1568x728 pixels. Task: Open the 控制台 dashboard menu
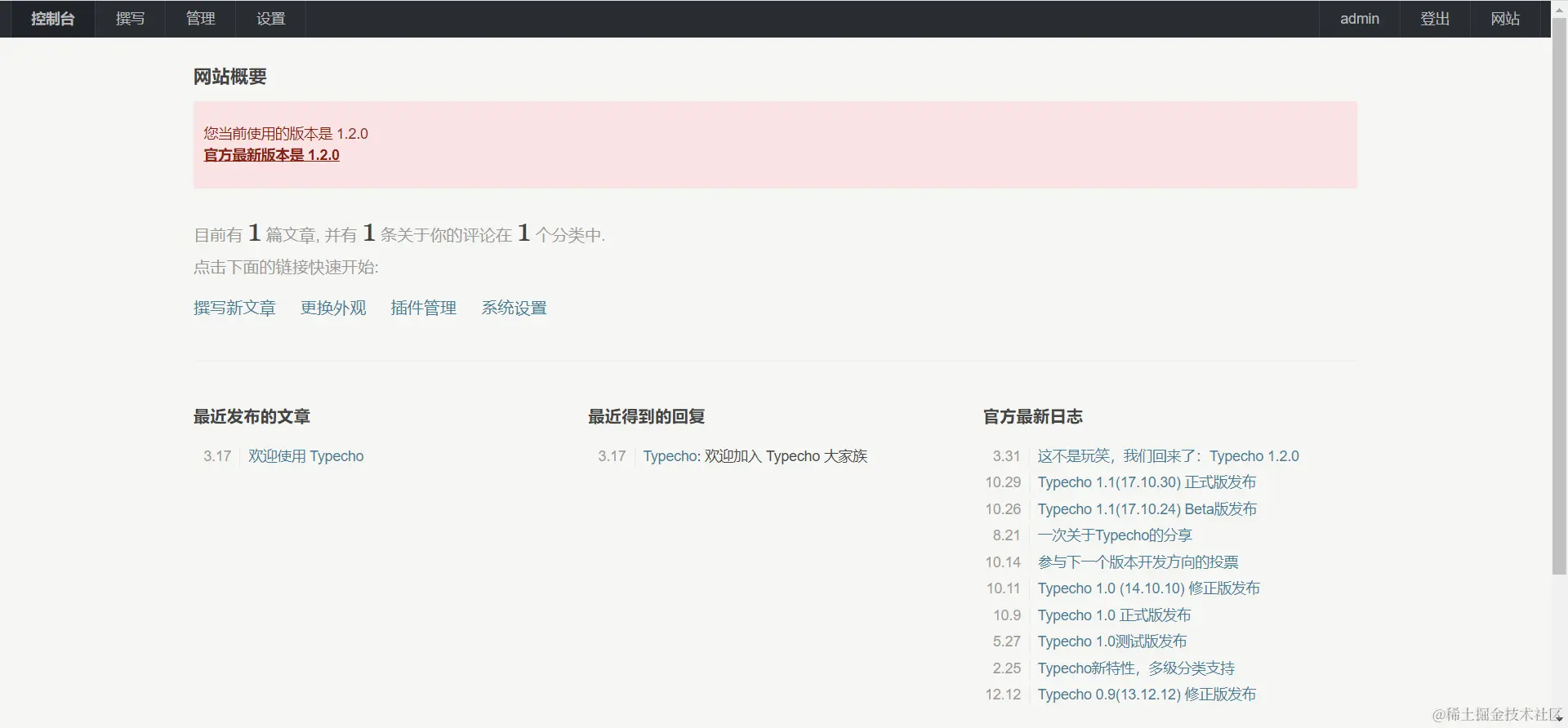53,19
